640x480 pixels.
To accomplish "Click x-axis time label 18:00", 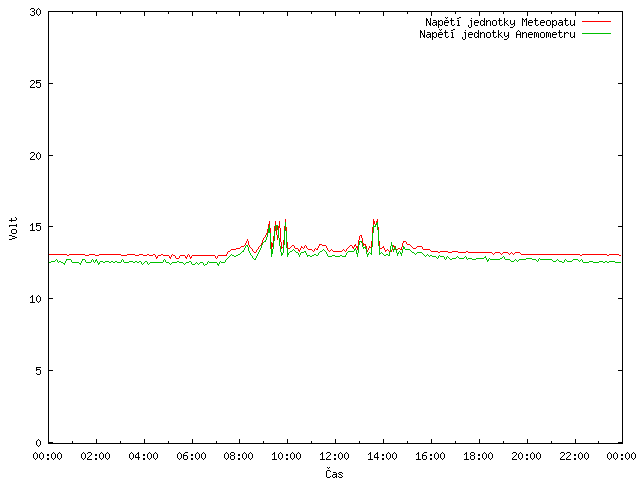I will click(x=478, y=456).
